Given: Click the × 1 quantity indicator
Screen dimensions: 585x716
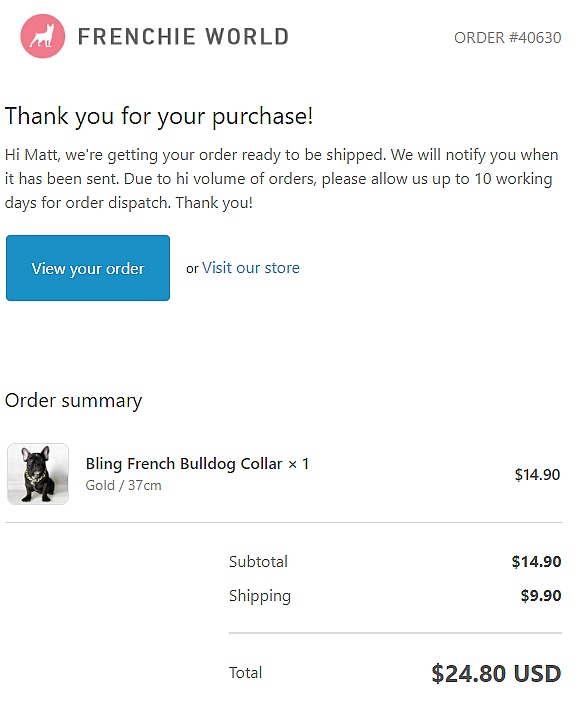Looking at the screenshot, I should pos(299,464).
